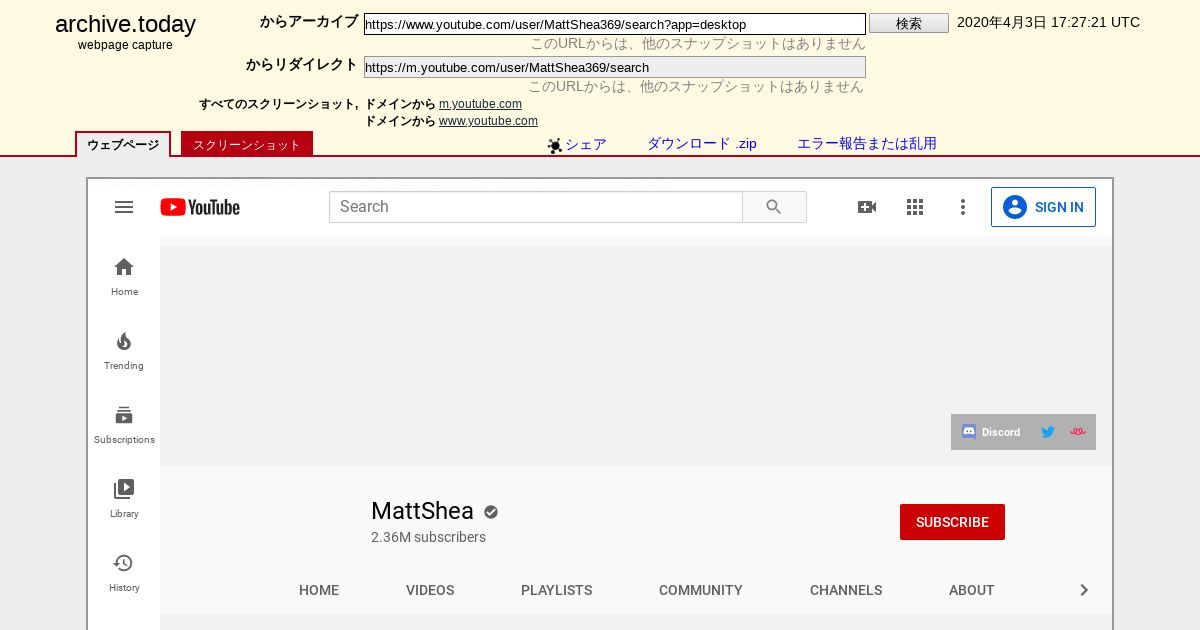Screen dimensions: 1200x630
Task: Open the three-dot settings menu
Action: click(x=963, y=207)
